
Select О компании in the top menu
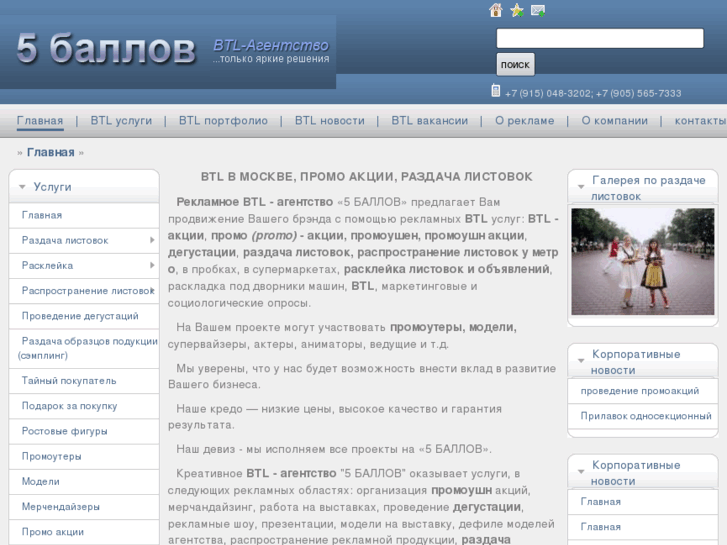coord(614,121)
